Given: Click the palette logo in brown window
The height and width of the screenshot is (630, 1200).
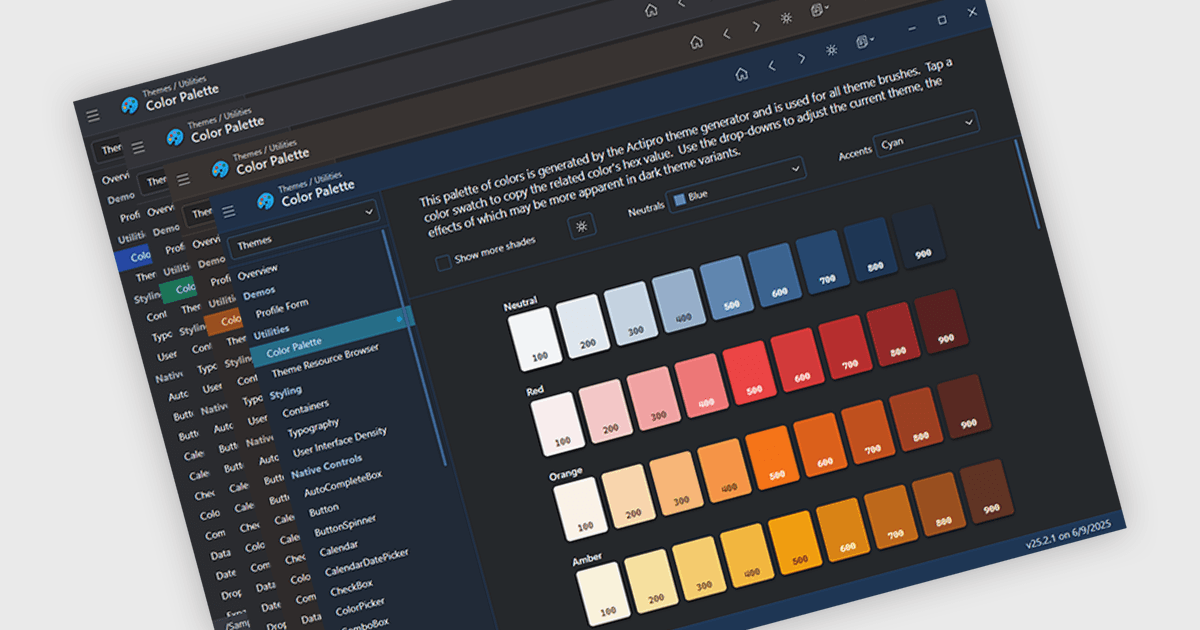Looking at the screenshot, I should coord(220,168).
